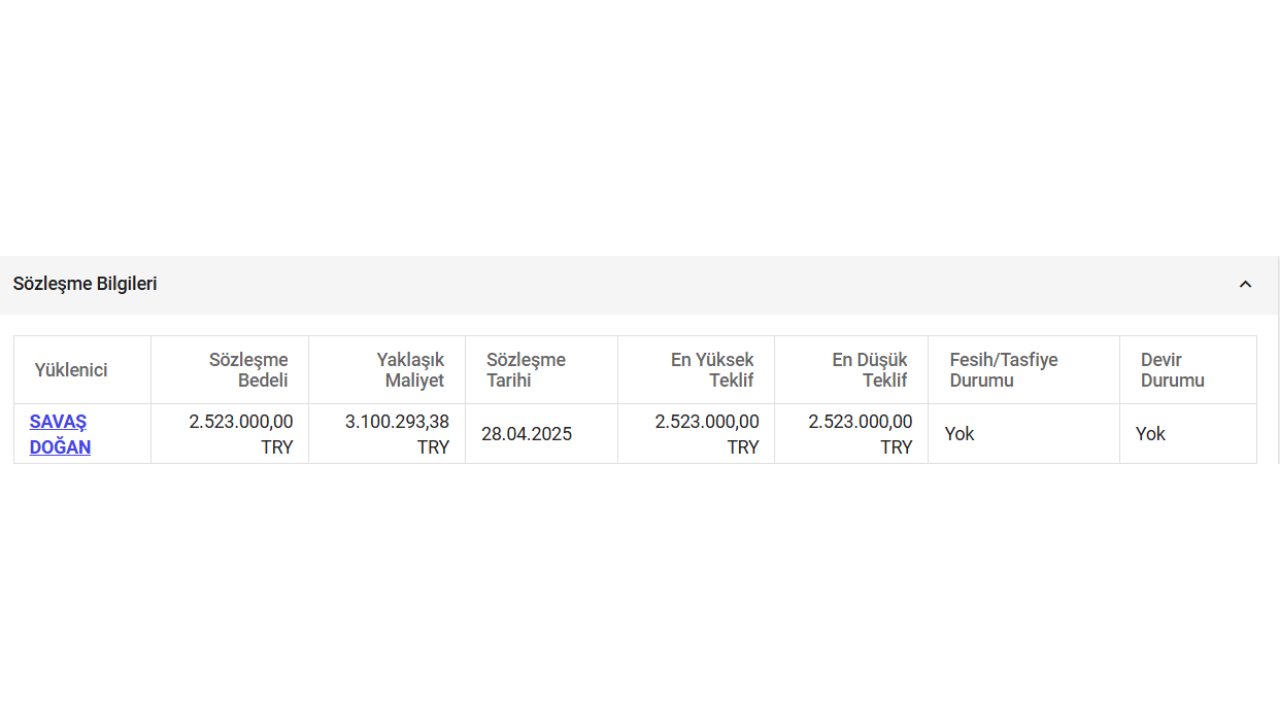Click the Sözleşme Bilgileri section title
Screen dimensions: 1280x720
[85, 284]
